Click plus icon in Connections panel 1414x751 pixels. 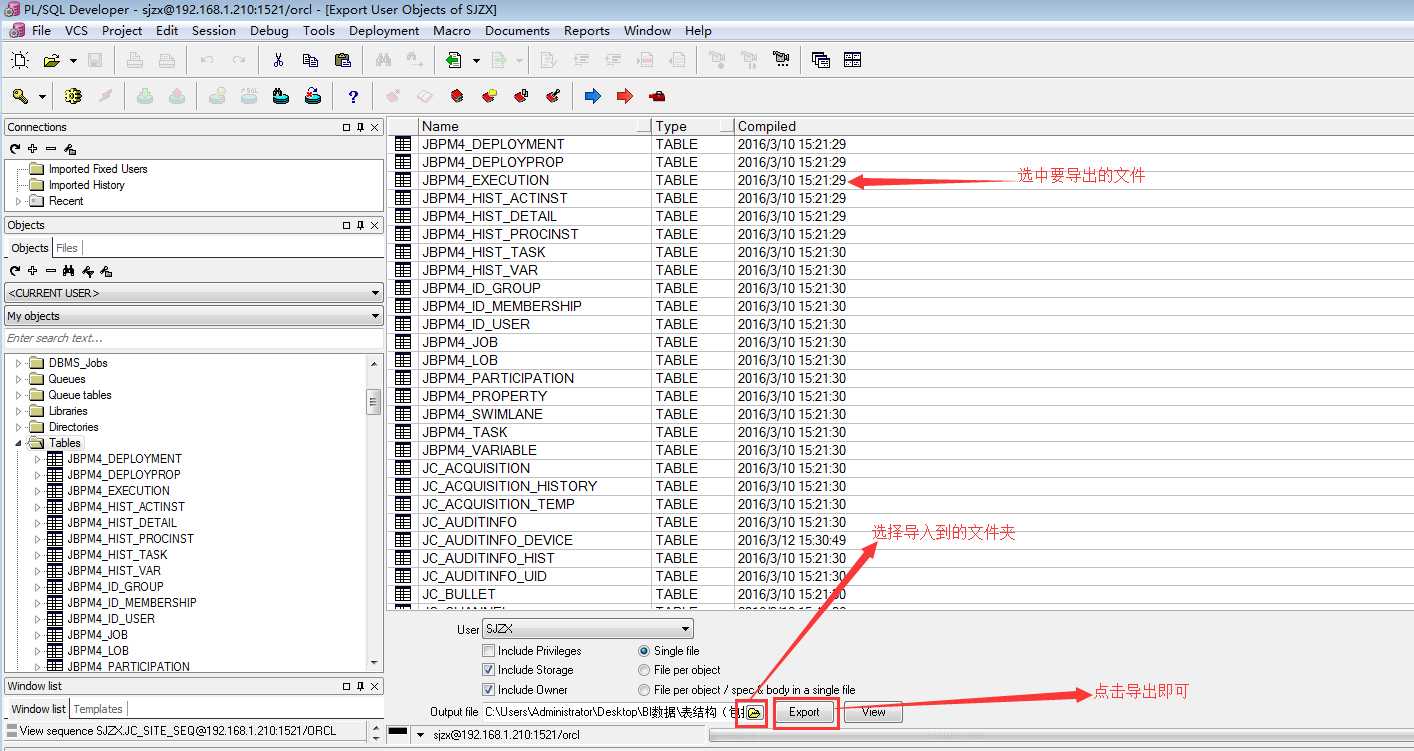pyautogui.click(x=33, y=149)
